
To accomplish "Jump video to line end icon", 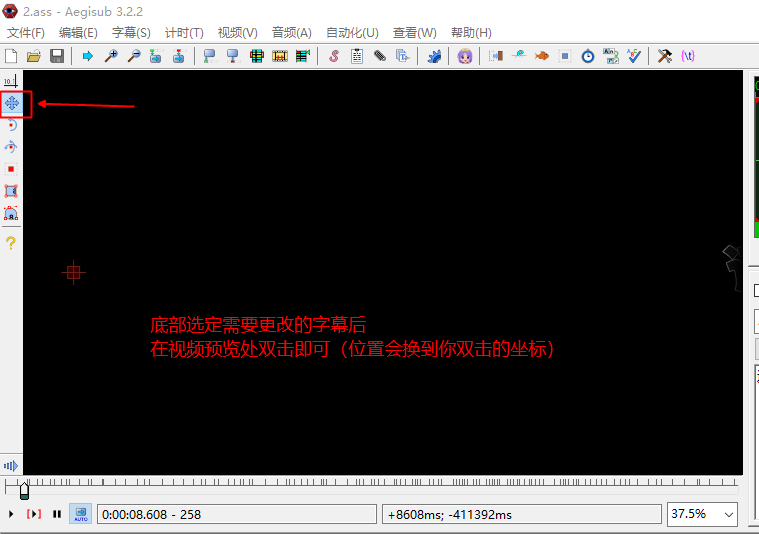I will click(x=179, y=56).
